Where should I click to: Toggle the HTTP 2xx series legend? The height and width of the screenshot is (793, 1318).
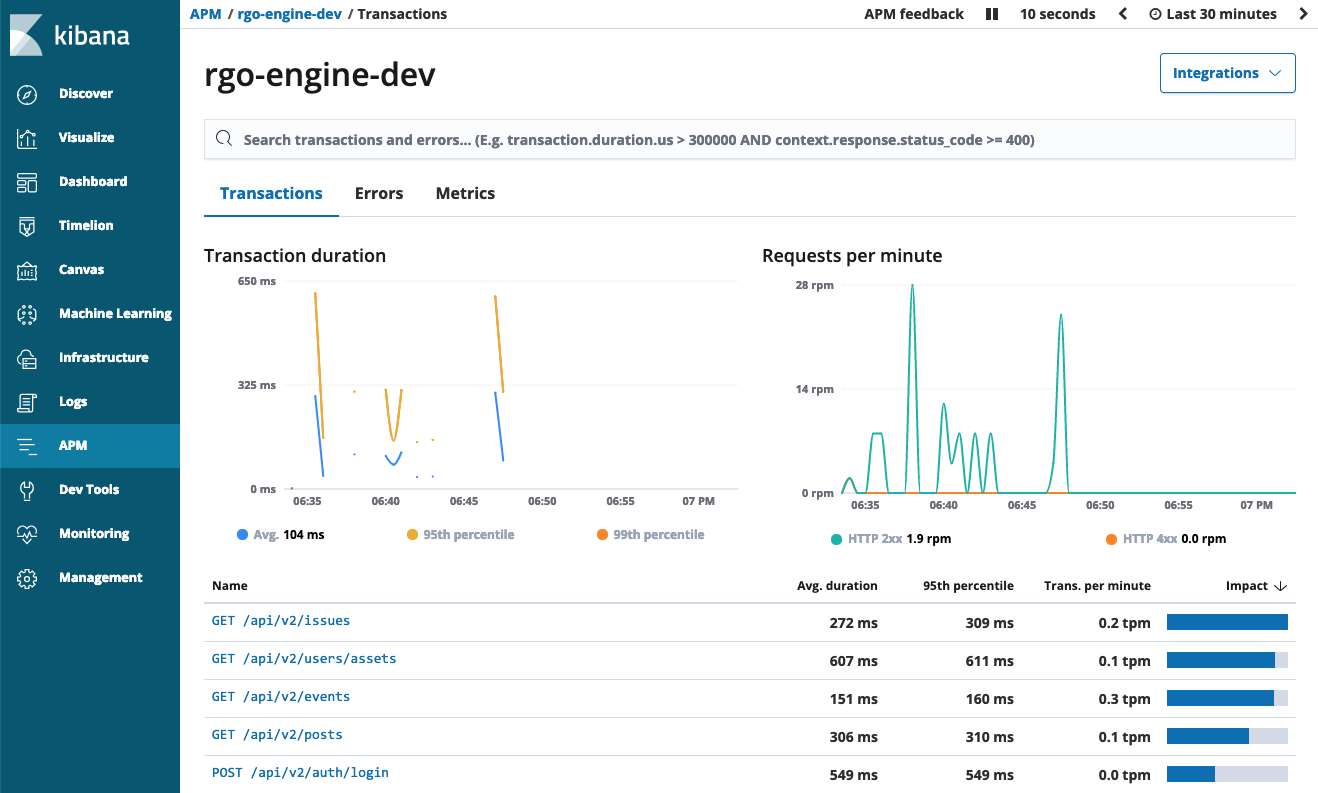(890, 539)
